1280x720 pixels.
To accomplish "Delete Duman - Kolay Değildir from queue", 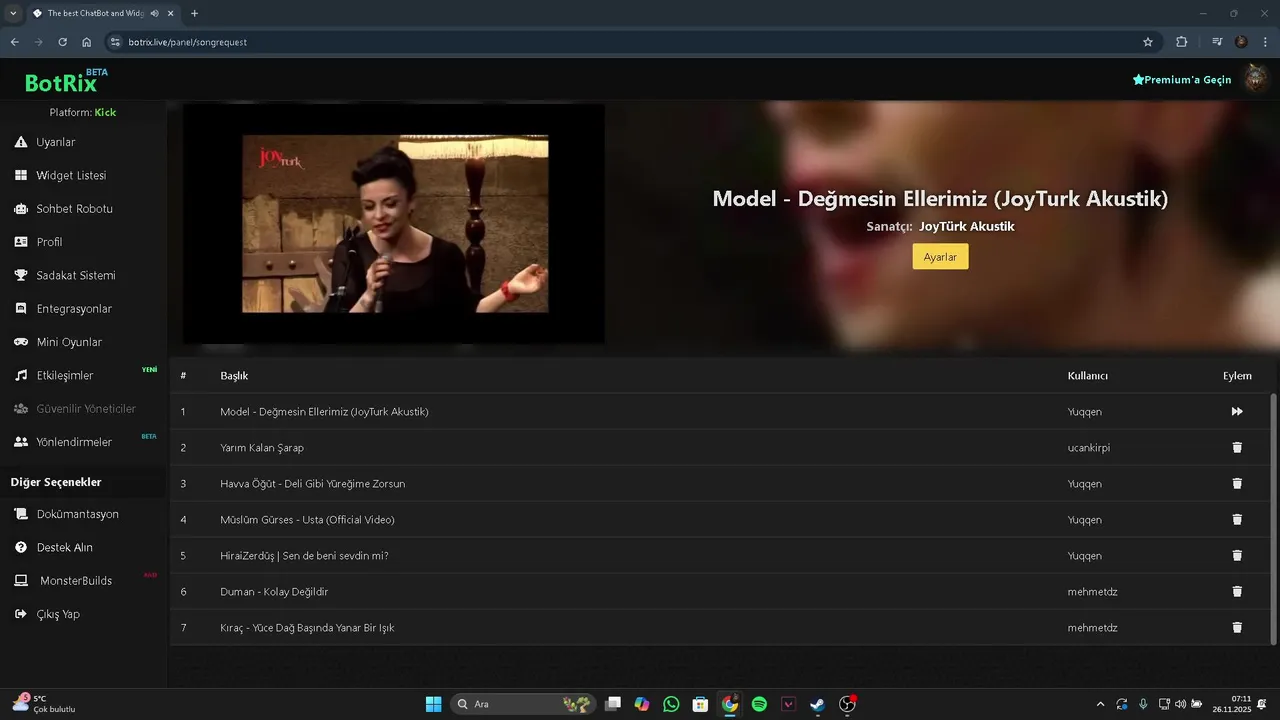I will (x=1237, y=591).
